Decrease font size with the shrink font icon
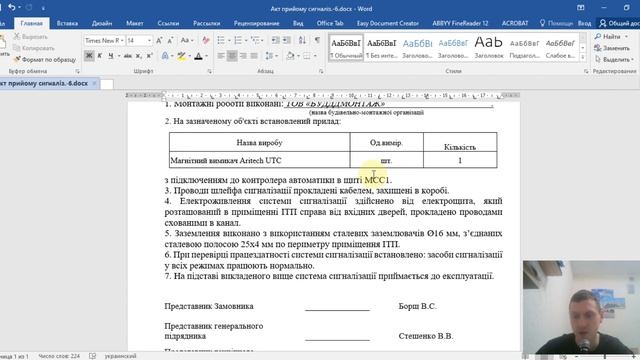The height and width of the screenshot is (360, 640). click(171, 40)
